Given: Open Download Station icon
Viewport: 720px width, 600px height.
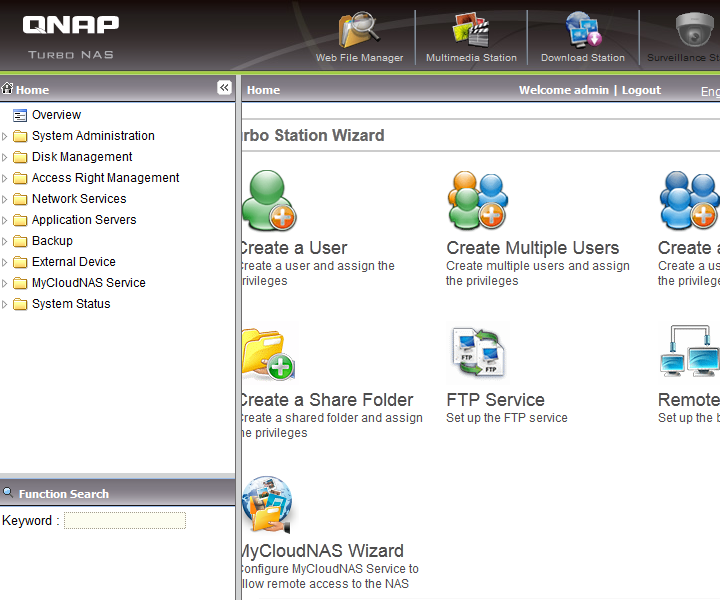Looking at the screenshot, I should tap(583, 32).
